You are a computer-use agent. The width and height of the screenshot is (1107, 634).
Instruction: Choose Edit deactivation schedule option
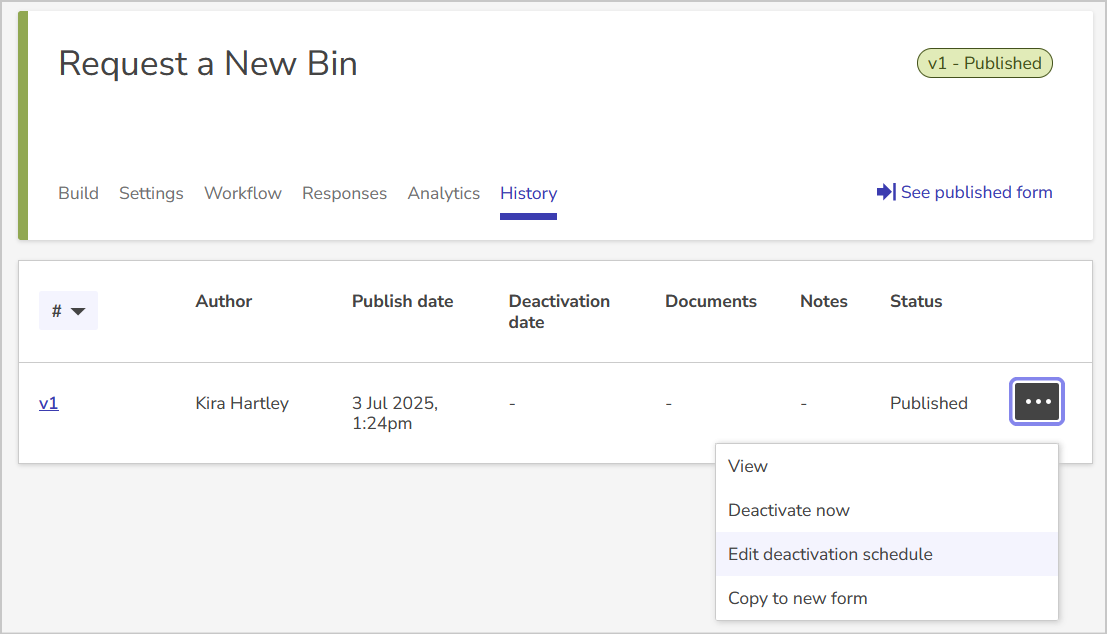click(887, 554)
